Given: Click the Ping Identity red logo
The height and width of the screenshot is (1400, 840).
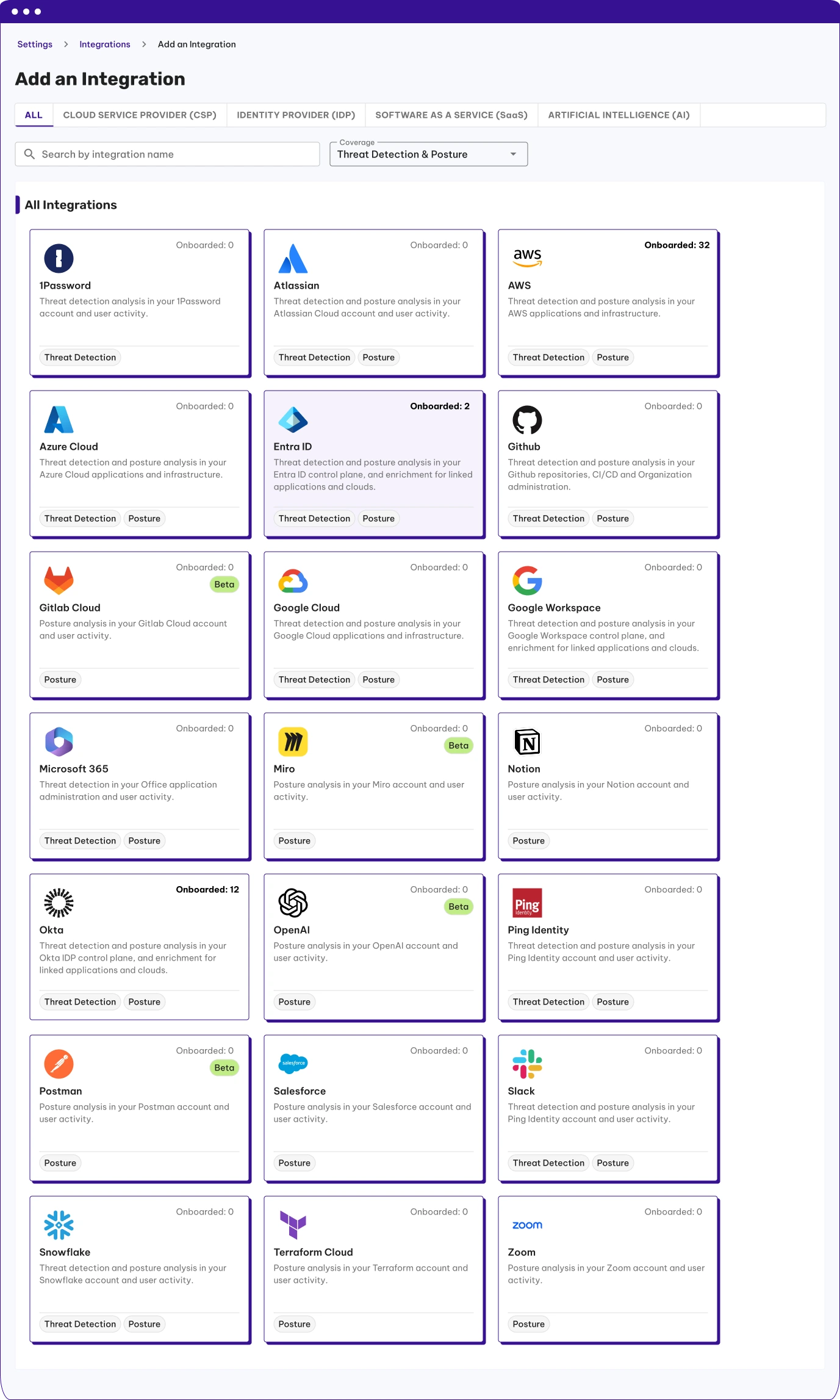Looking at the screenshot, I should point(527,903).
